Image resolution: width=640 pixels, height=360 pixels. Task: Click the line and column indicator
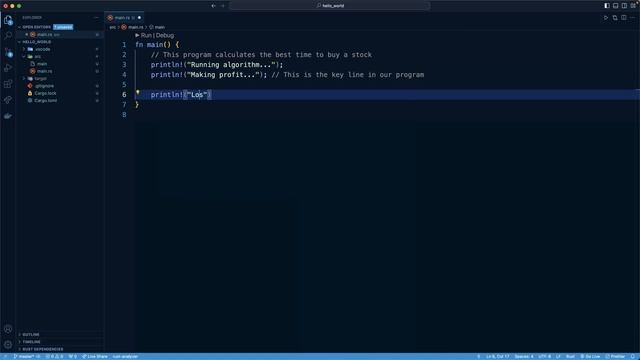[x=497, y=356]
